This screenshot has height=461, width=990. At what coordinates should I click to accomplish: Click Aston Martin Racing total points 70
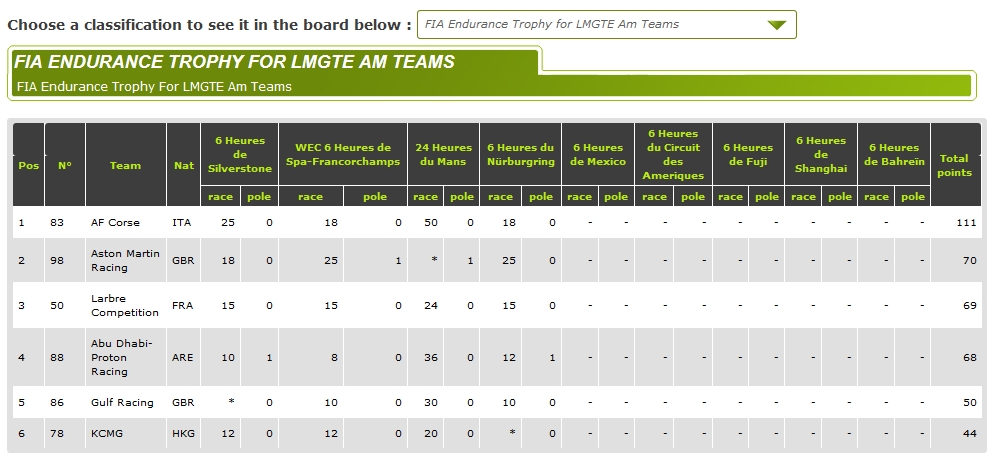tap(969, 260)
